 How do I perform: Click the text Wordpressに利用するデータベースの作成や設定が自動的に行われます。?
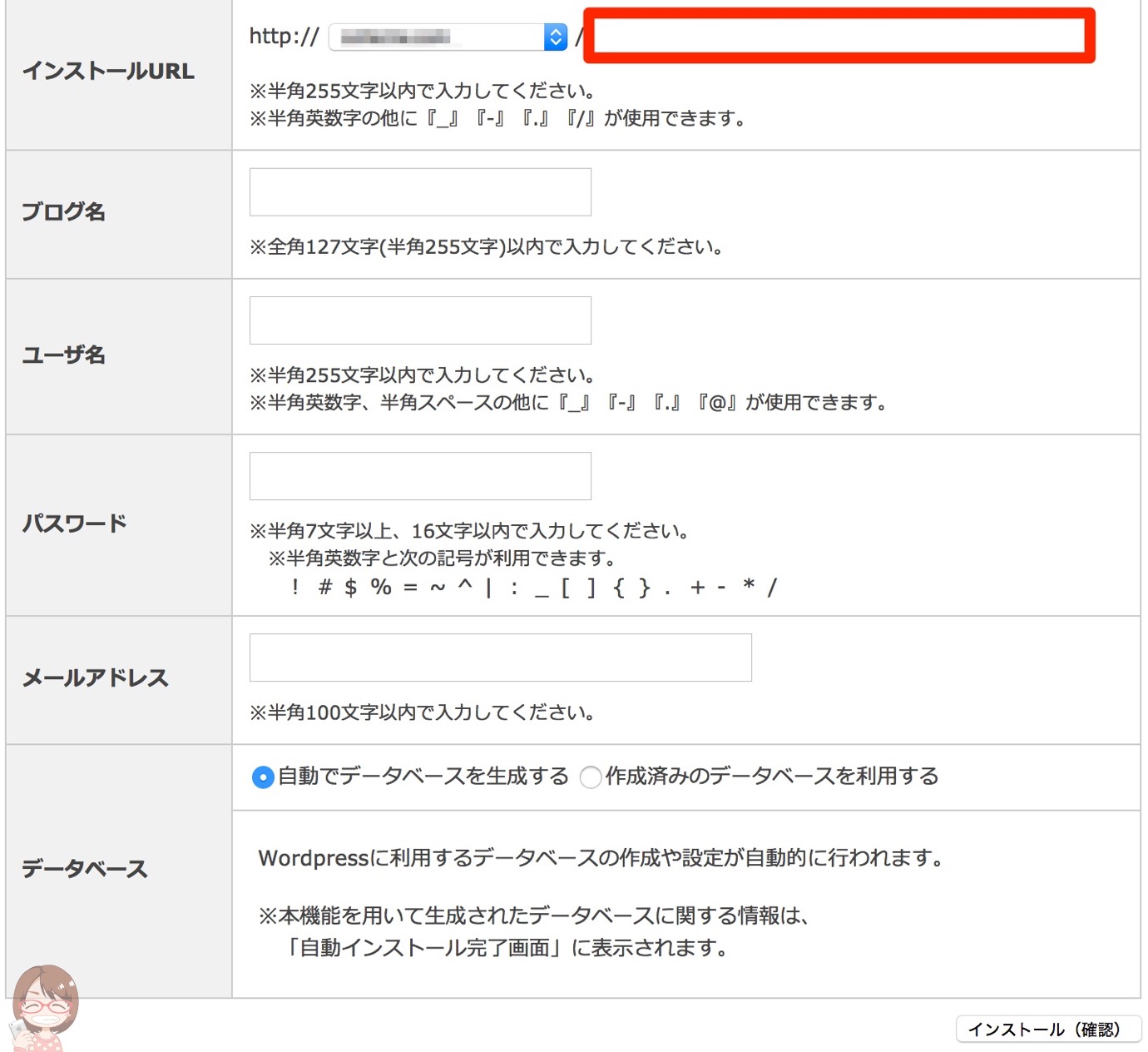click(x=601, y=858)
